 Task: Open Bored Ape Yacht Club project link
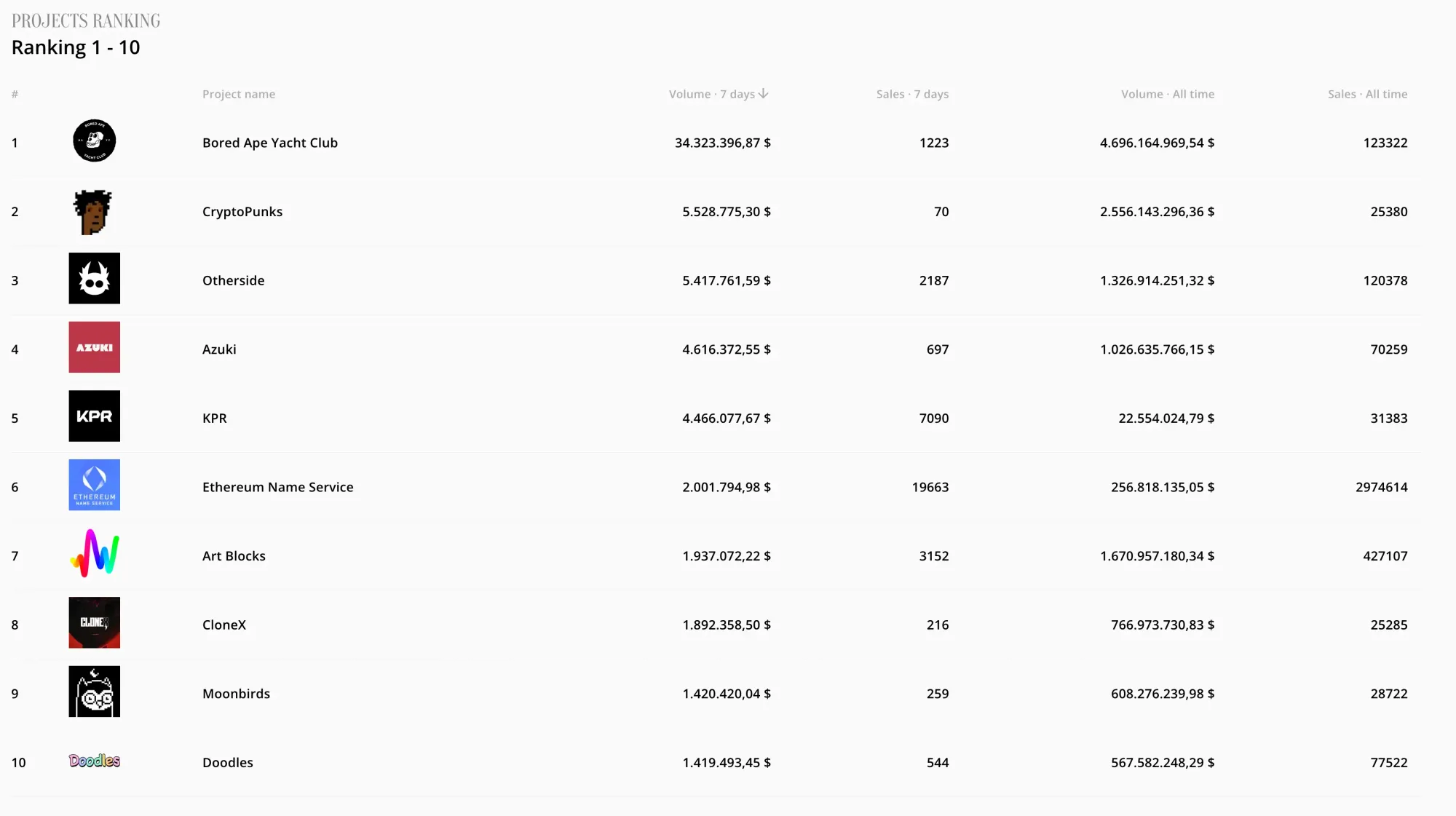270,143
